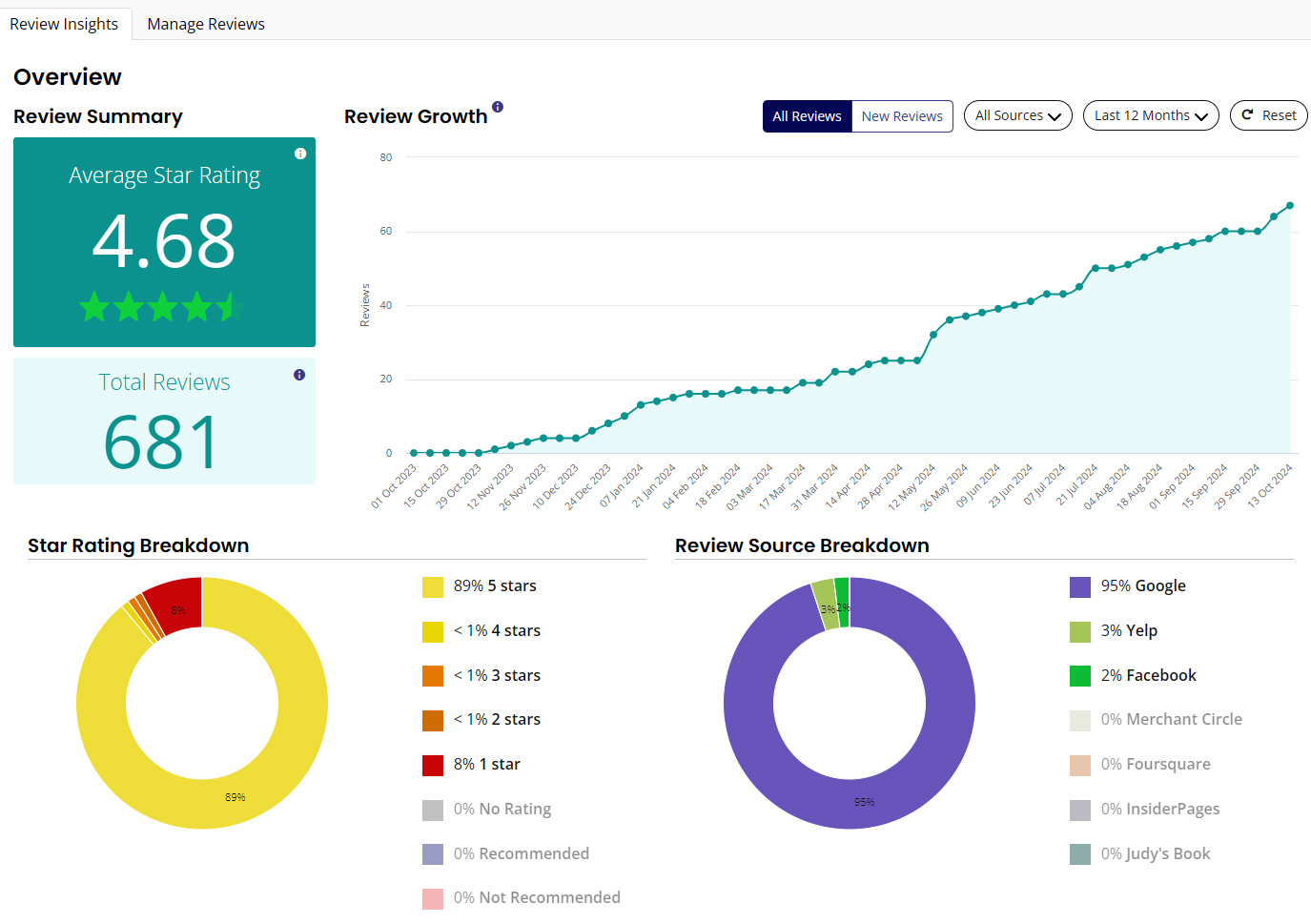Viewport: 1311px width, 924px height.
Task: Open the Last 12 Months dropdown
Action: 1151,115
